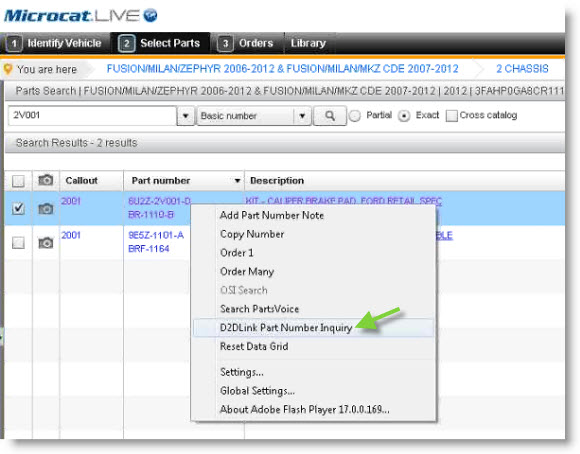Switch to the Library tab

(x=308, y=43)
